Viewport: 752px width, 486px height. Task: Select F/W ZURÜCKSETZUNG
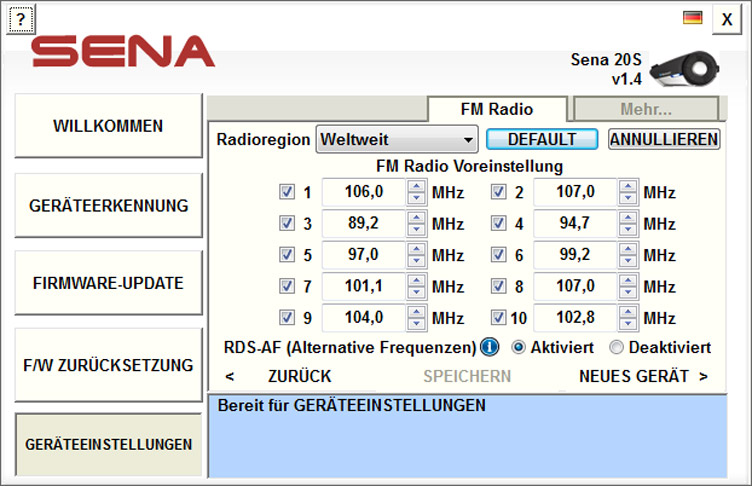(x=108, y=365)
